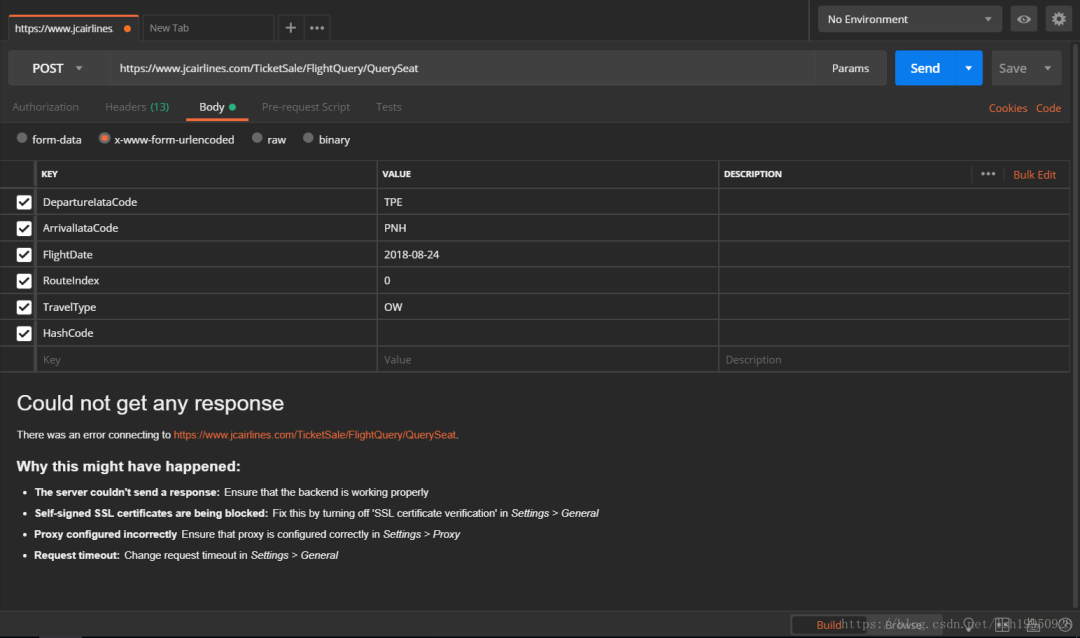Uncheck the TravelType row checkbox
Screen dimensions: 1080x638
click(x=24, y=307)
